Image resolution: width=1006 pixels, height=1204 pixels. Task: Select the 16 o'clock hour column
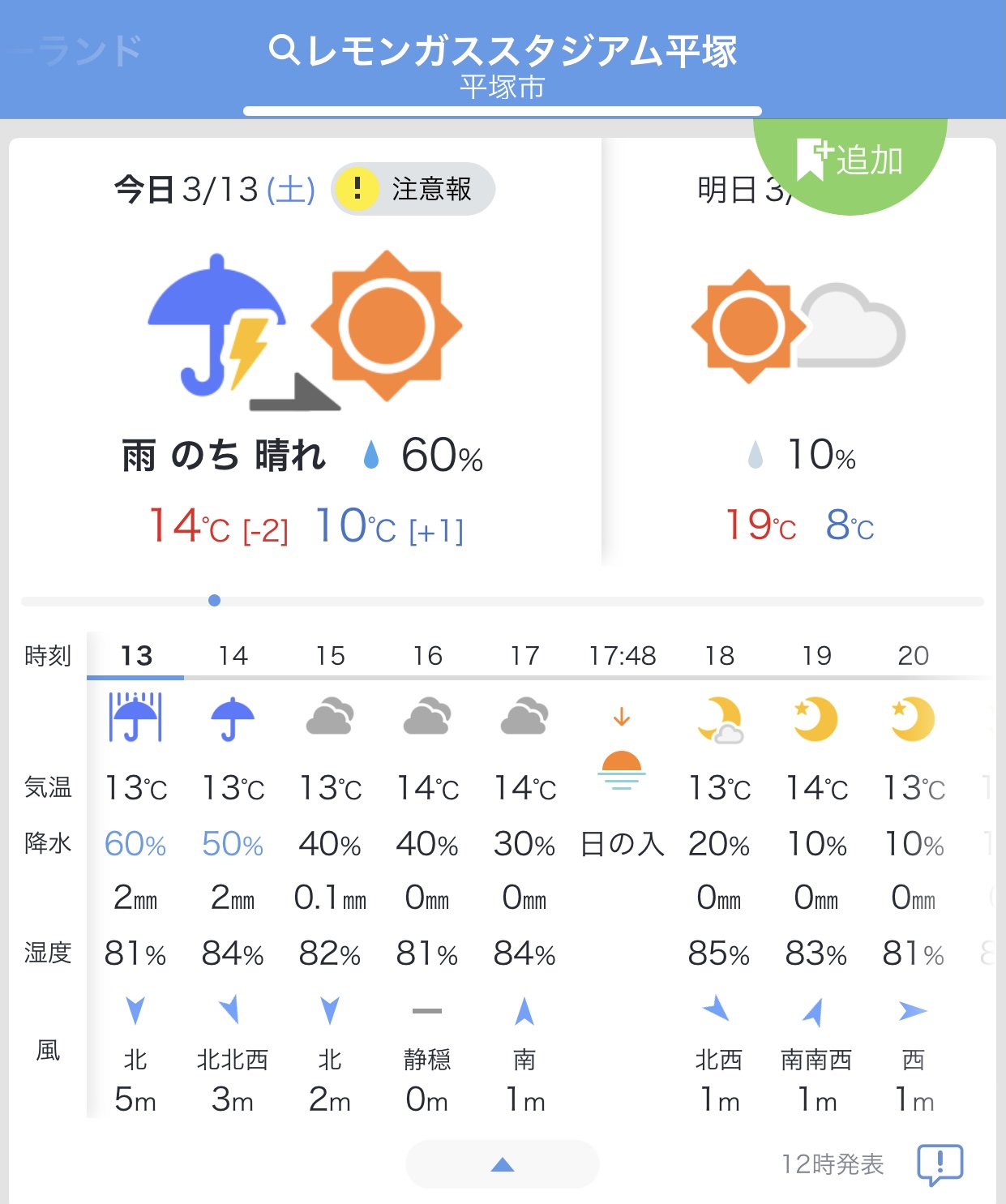pos(427,655)
